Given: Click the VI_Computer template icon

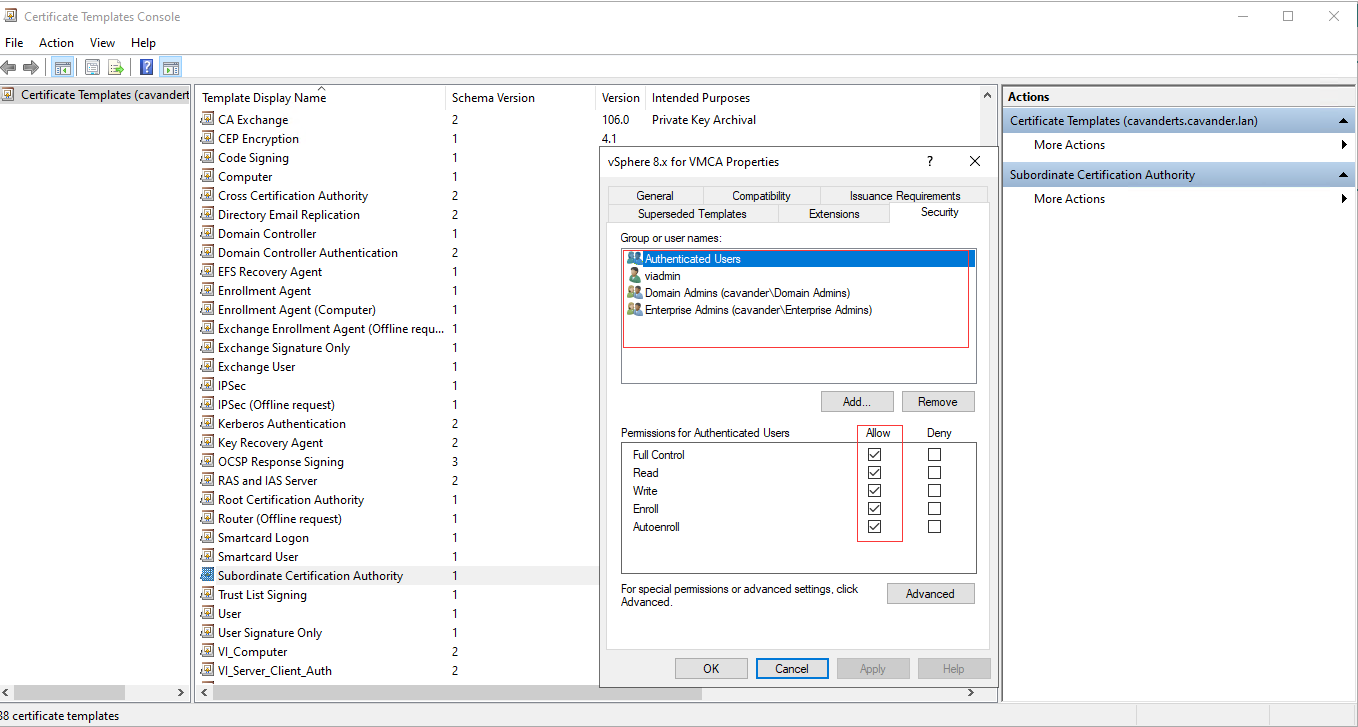Looking at the screenshot, I should (x=207, y=651).
